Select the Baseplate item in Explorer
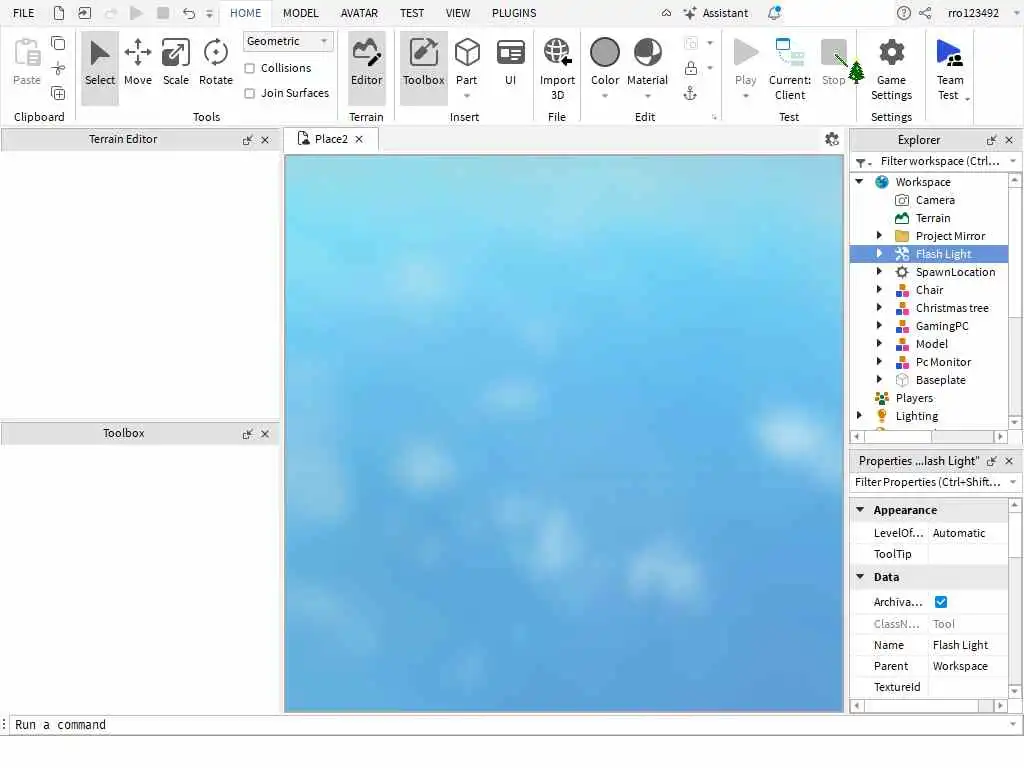 [940, 379]
